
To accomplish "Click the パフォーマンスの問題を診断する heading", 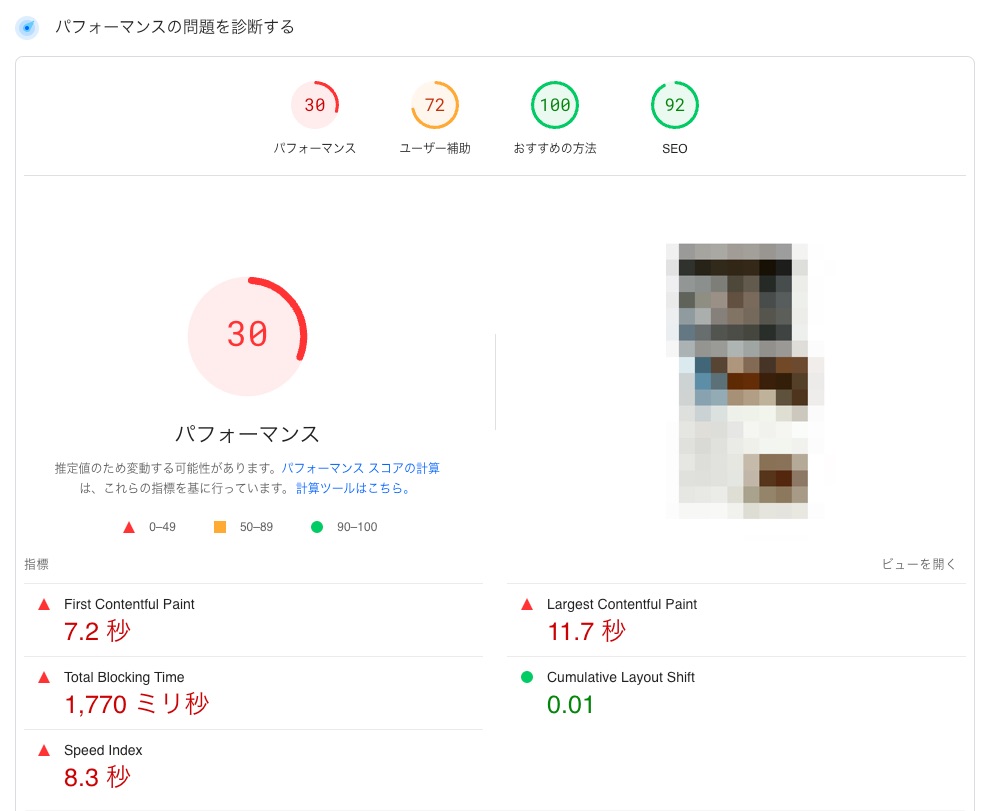I will [175, 27].
